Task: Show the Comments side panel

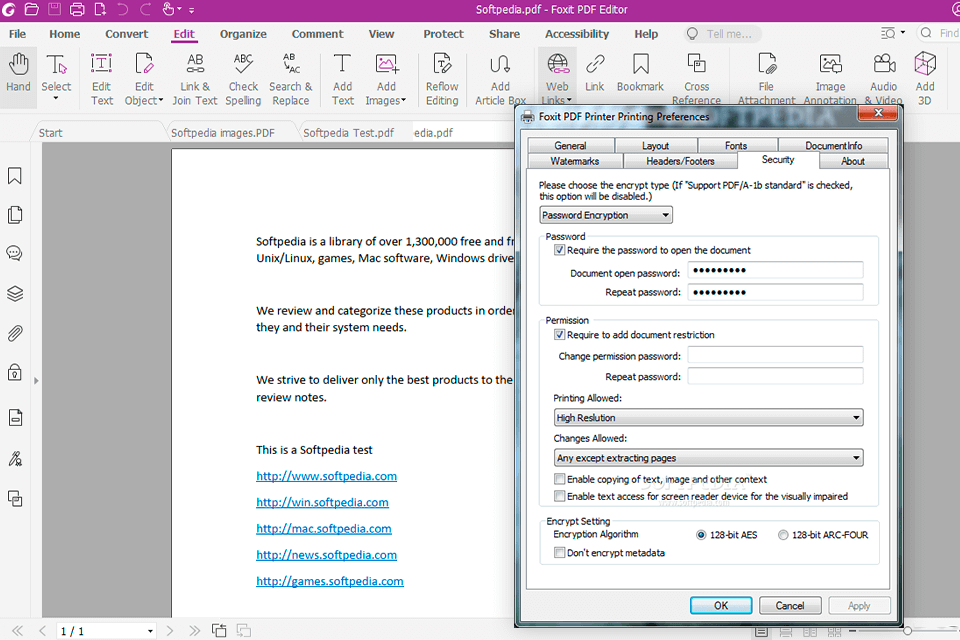Action: [x=15, y=254]
